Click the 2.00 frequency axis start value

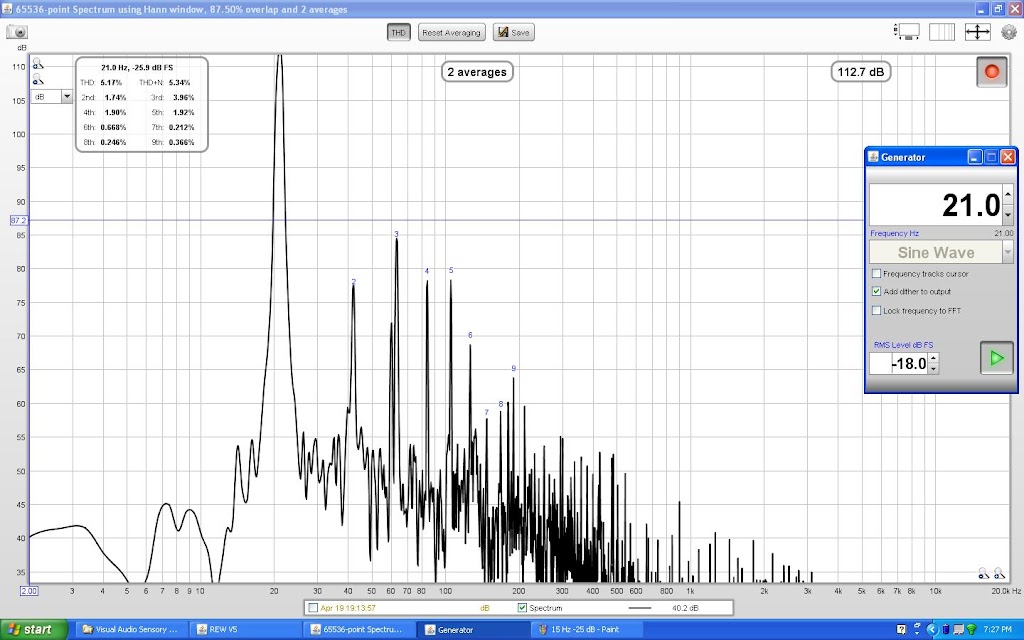[29, 591]
